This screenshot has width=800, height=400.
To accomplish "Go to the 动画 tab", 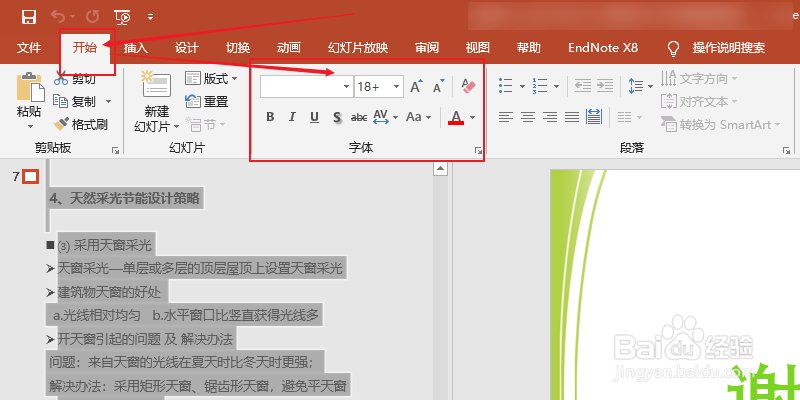I will [289, 48].
